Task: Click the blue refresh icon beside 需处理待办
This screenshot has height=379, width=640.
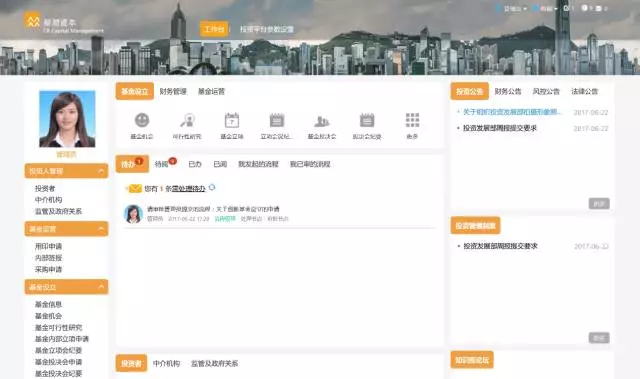Action: click(x=212, y=188)
